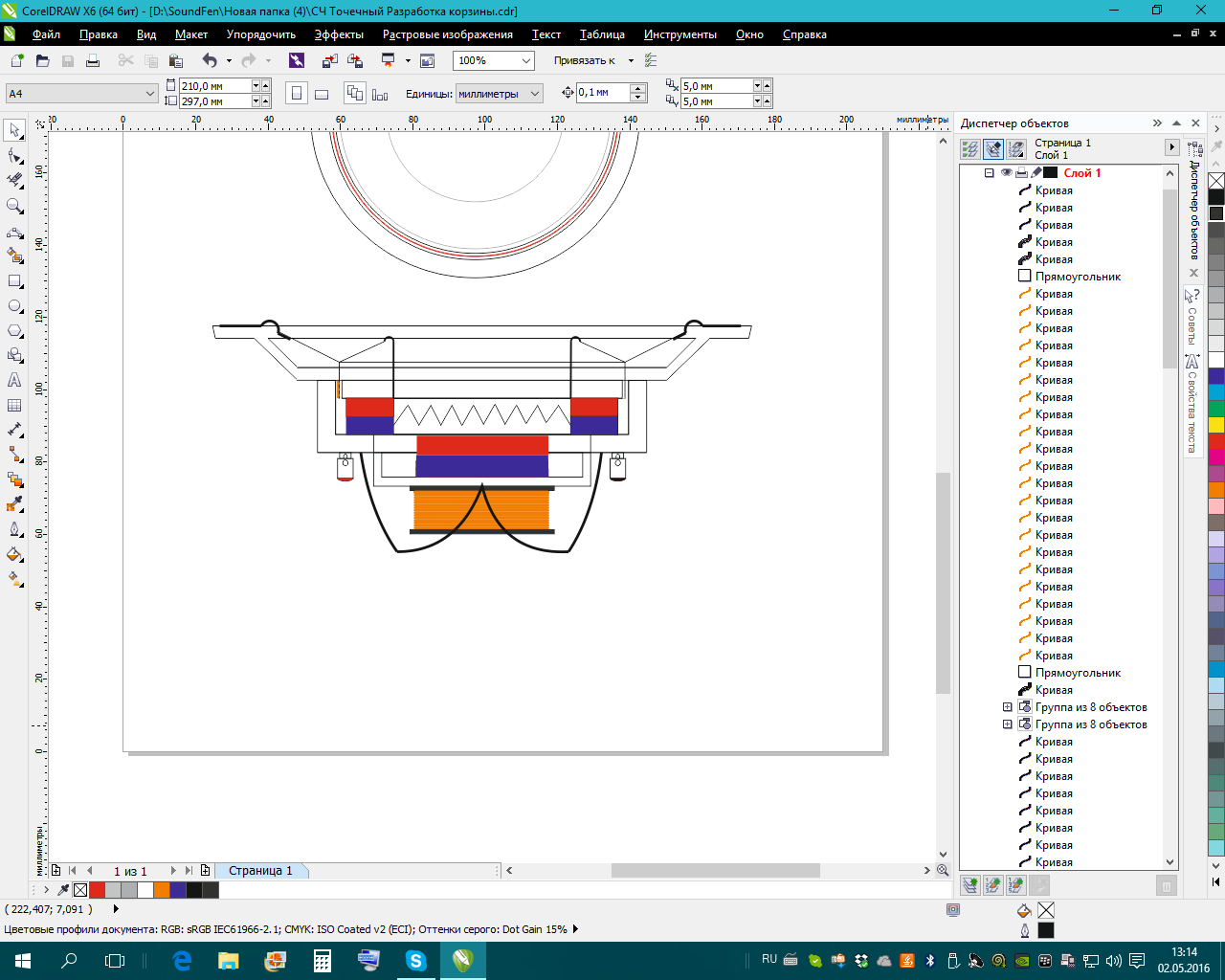Toggle printing for Слой 1 layer
Screen dimensions: 1225x980
click(1021, 173)
